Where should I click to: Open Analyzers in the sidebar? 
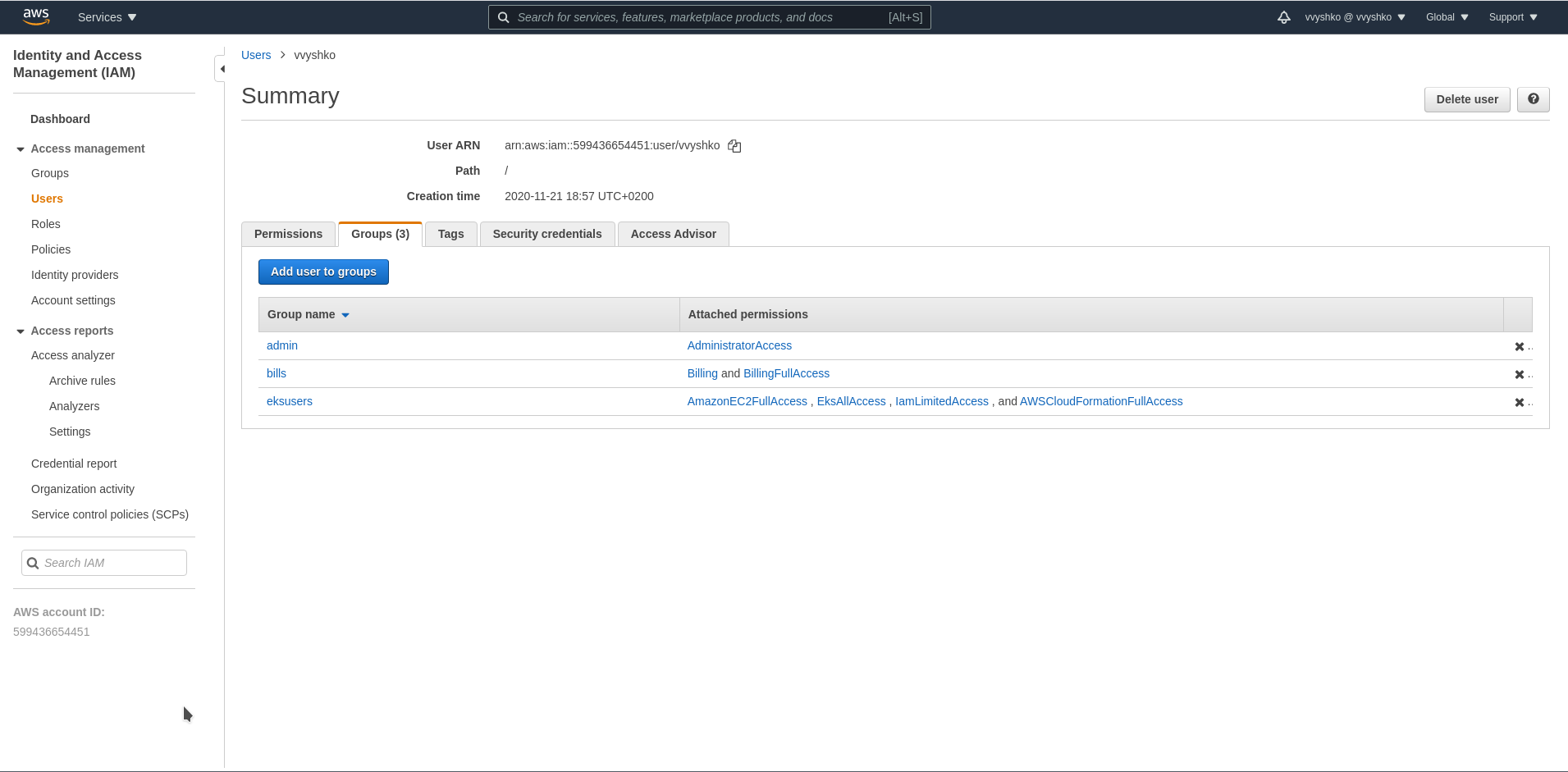[74, 406]
